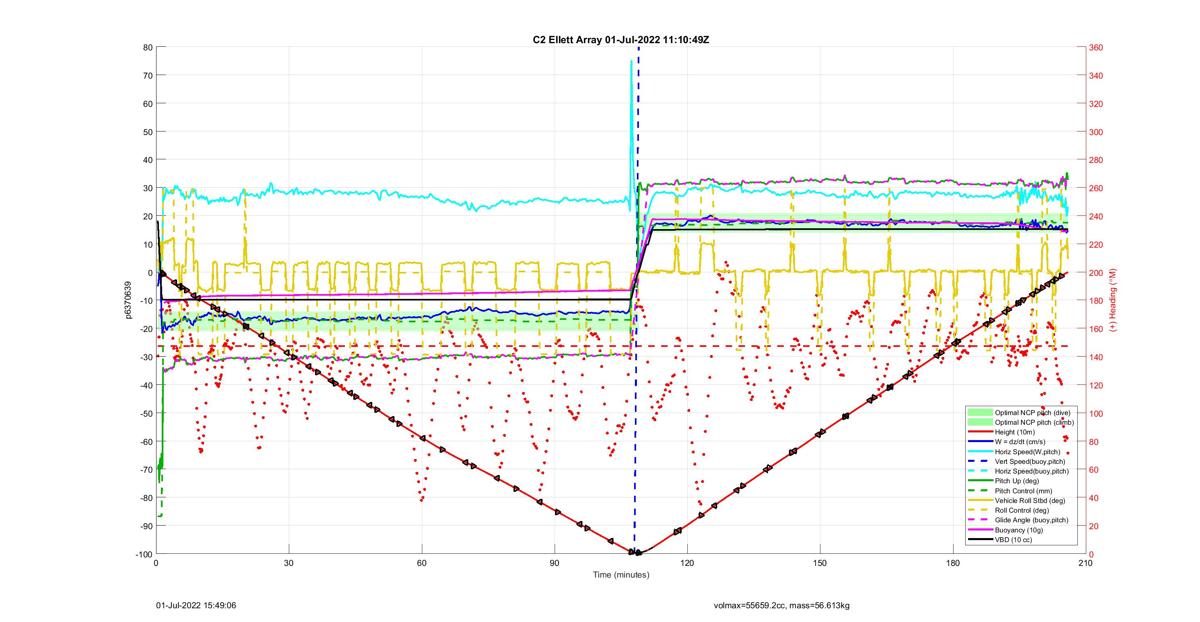Select the "320" tick on the heading axis
The image size is (1200, 622).
tap(1098, 103)
